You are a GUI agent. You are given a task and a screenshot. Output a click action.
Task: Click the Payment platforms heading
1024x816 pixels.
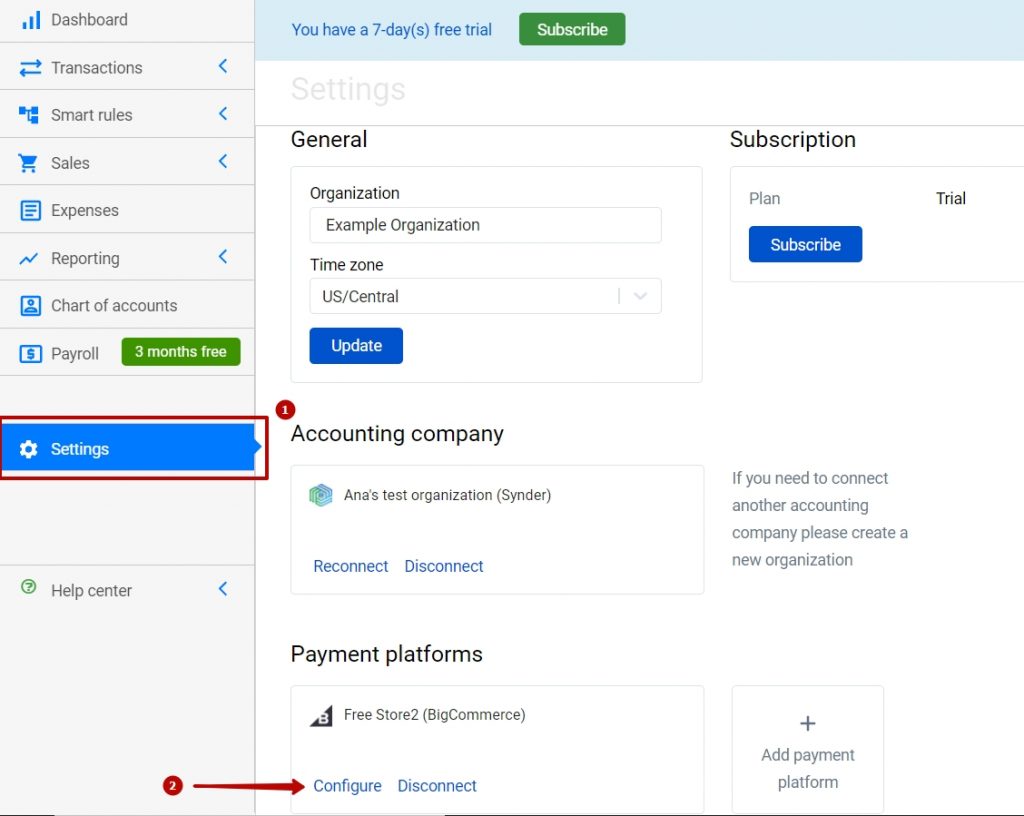(x=387, y=654)
